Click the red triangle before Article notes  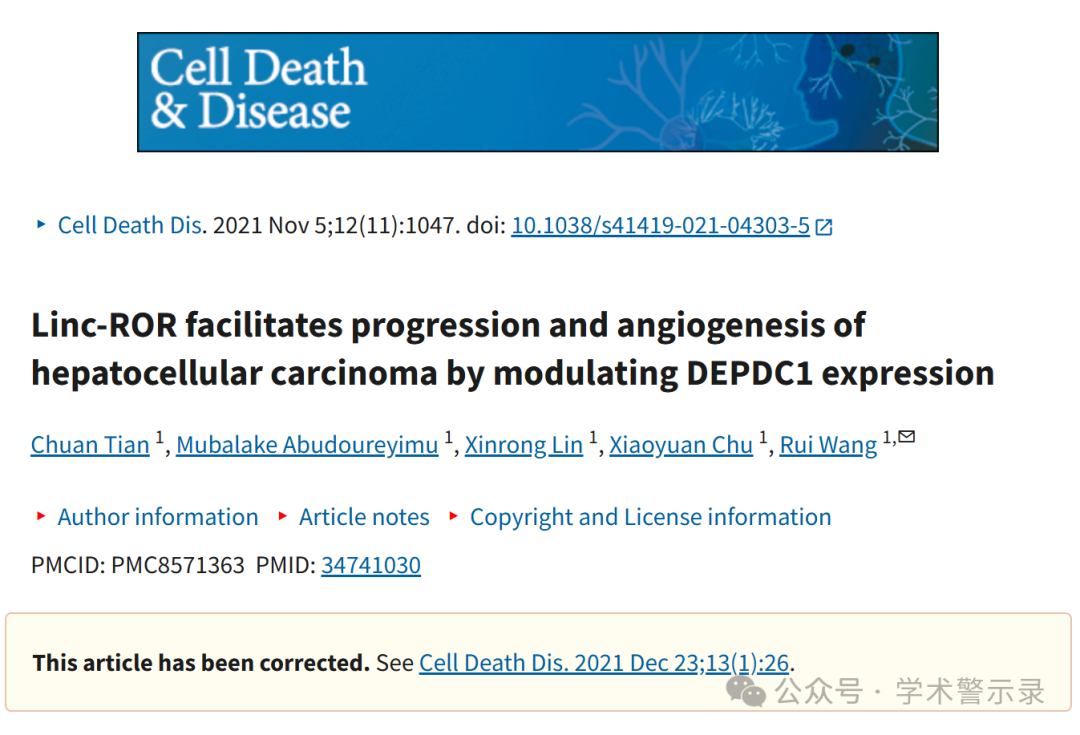(282, 515)
